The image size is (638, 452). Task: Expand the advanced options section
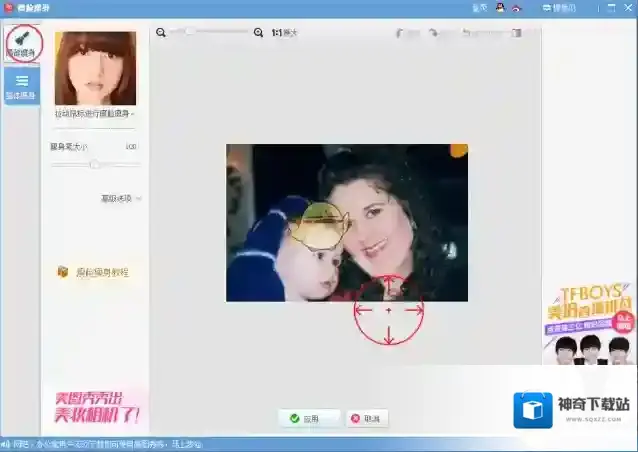[x=120, y=198]
